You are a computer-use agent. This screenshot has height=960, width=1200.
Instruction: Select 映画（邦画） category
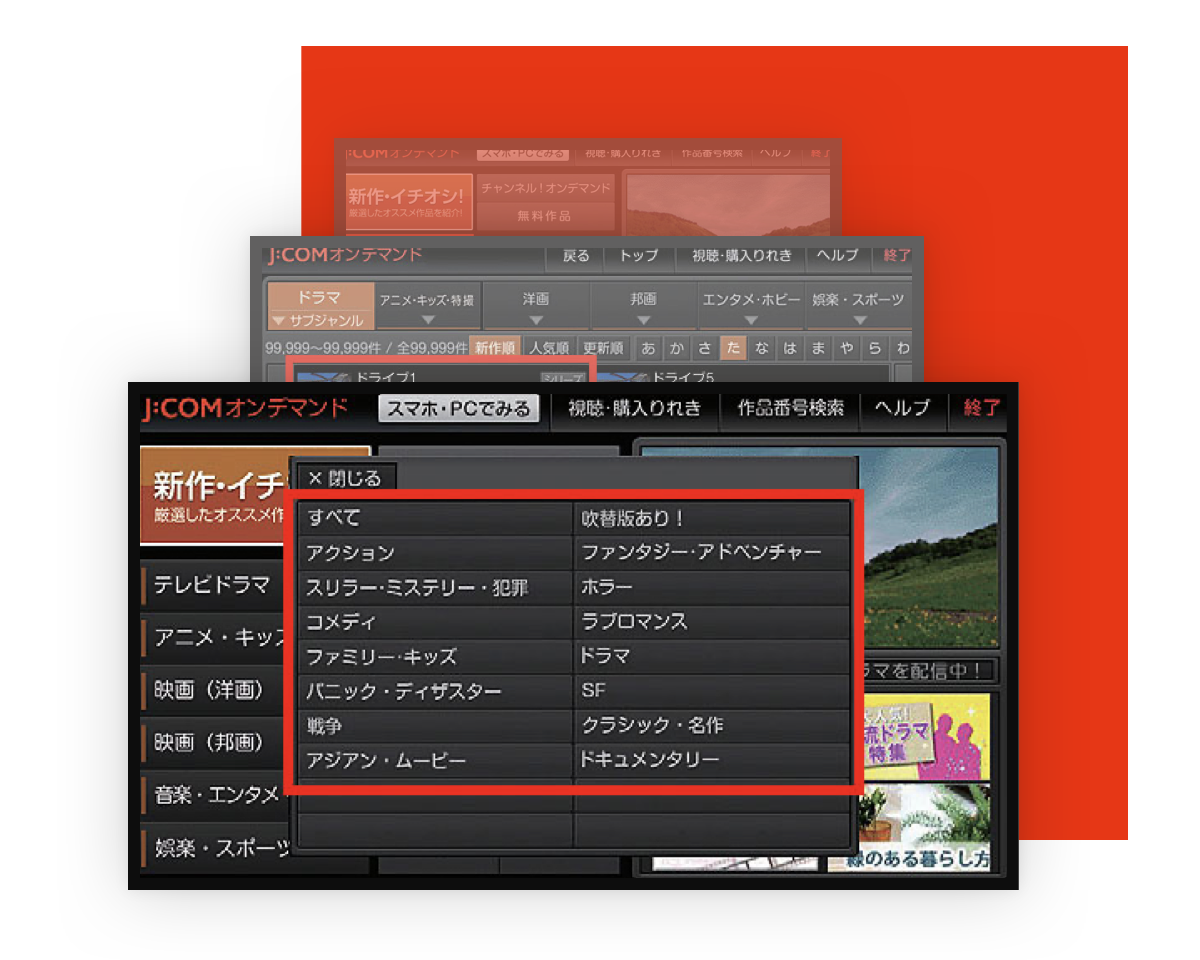[215, 743]
